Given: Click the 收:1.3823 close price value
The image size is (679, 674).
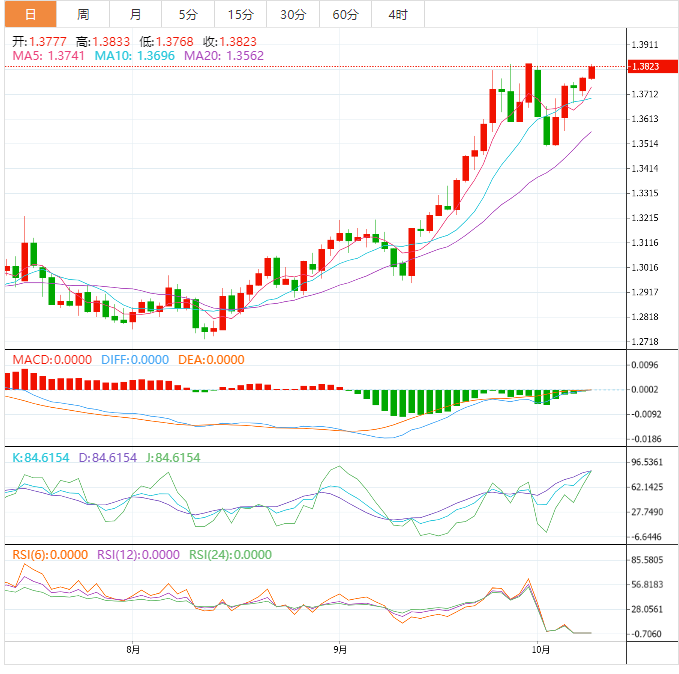Looking at the screenshot, I should (230, 42).
